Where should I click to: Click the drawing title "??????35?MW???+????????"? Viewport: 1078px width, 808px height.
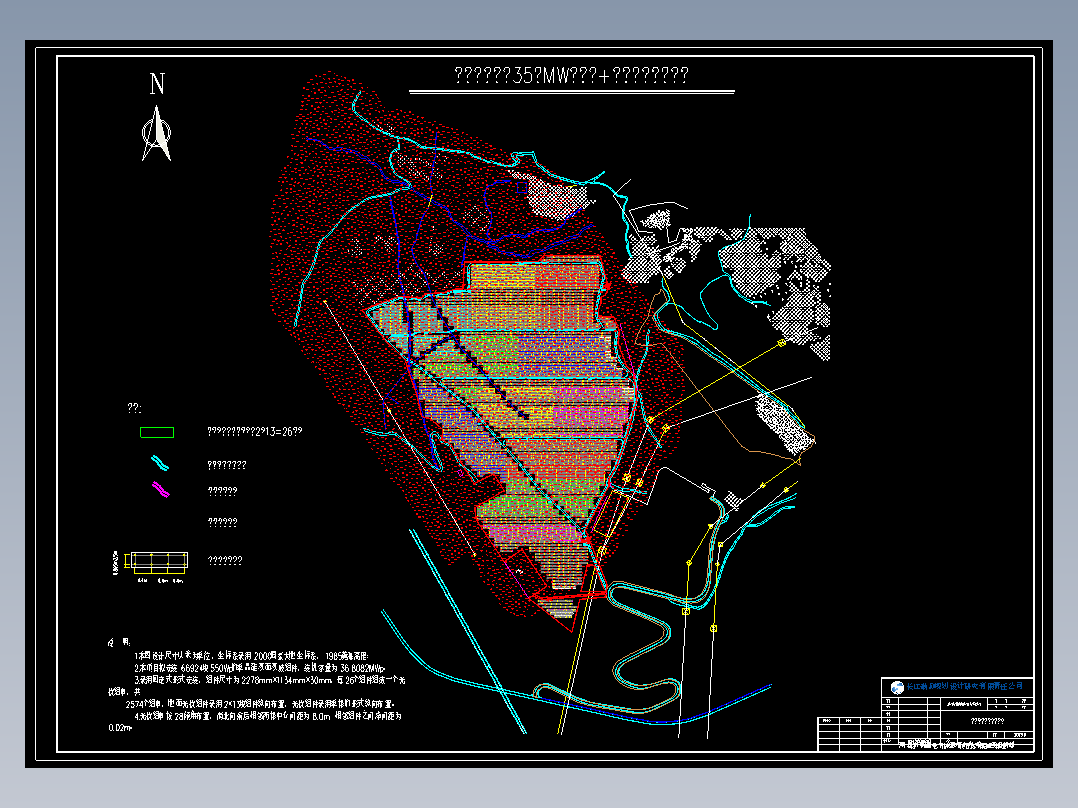point(571,75)
